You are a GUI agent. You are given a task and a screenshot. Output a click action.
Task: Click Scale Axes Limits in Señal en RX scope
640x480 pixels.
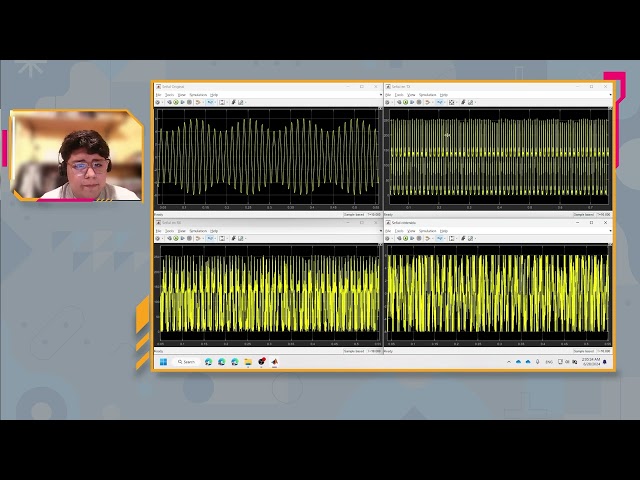click(222, 238)
